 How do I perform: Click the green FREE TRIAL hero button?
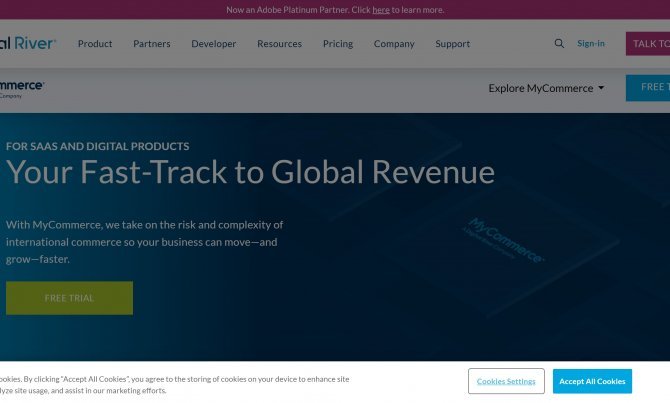[x=69, y=298]
